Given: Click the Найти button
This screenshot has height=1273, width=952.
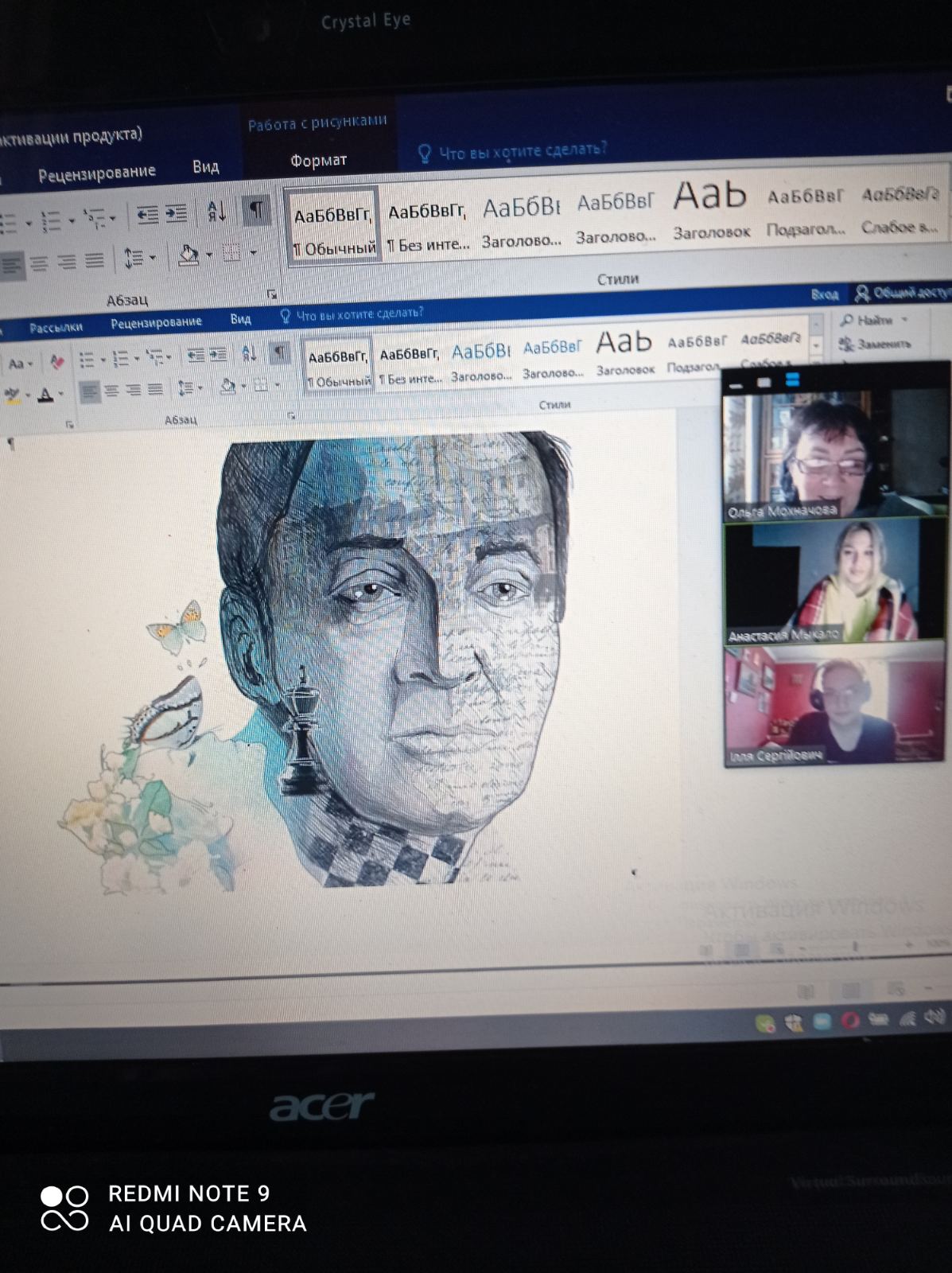Looking at the screenshot, I should click(x=868, y=320).
